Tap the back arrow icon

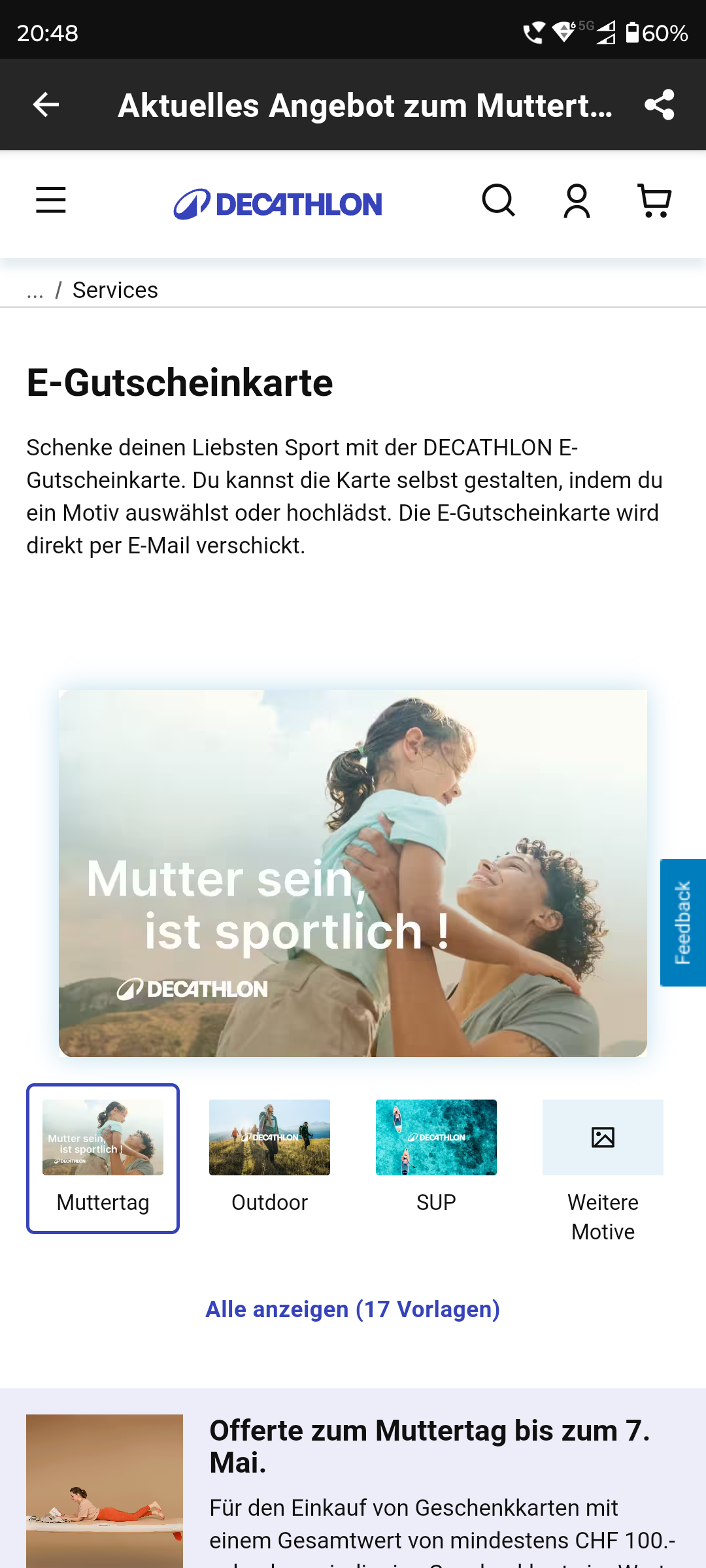click(x=46, y=105)
